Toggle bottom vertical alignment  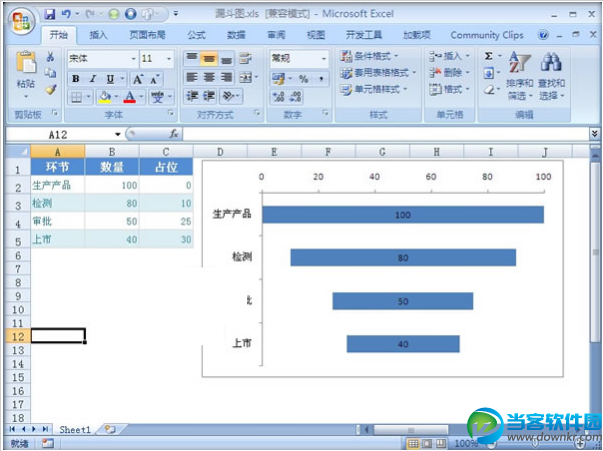[226, 58]
